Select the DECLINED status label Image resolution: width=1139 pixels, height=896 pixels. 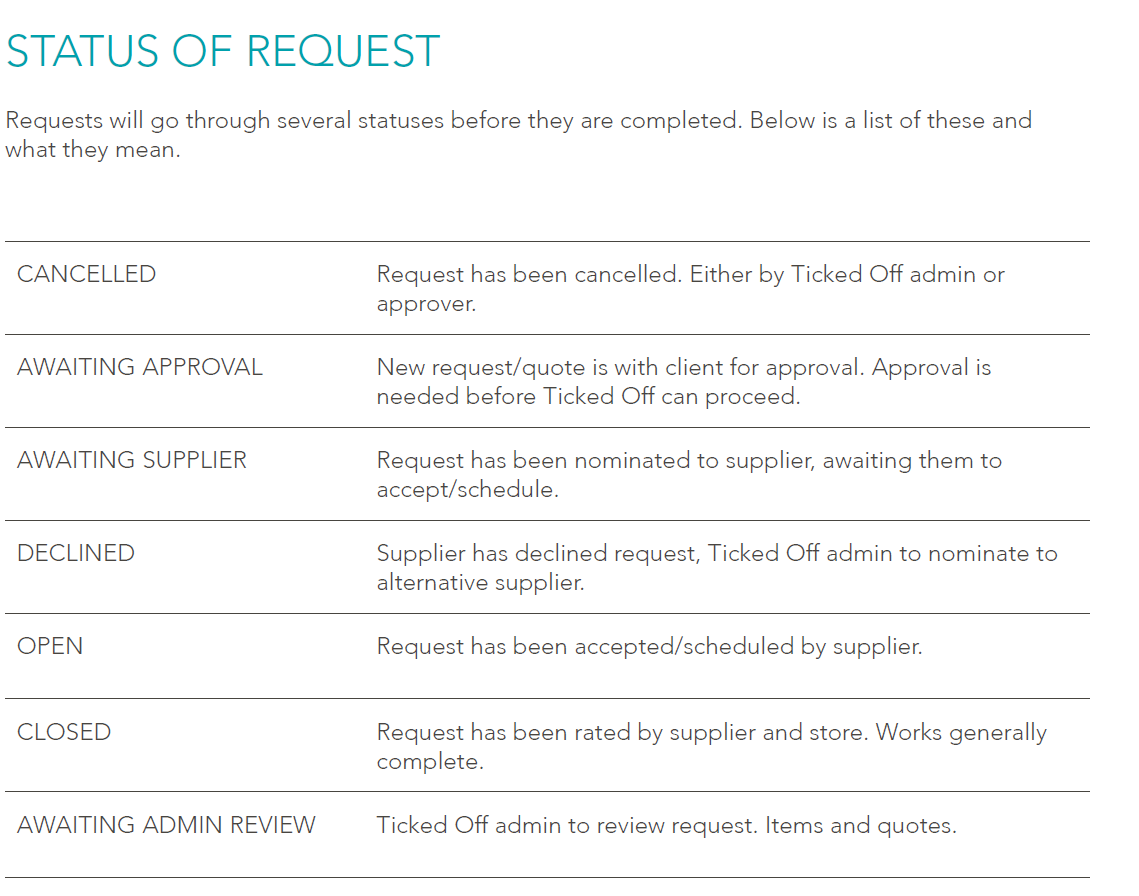(76, 553)
